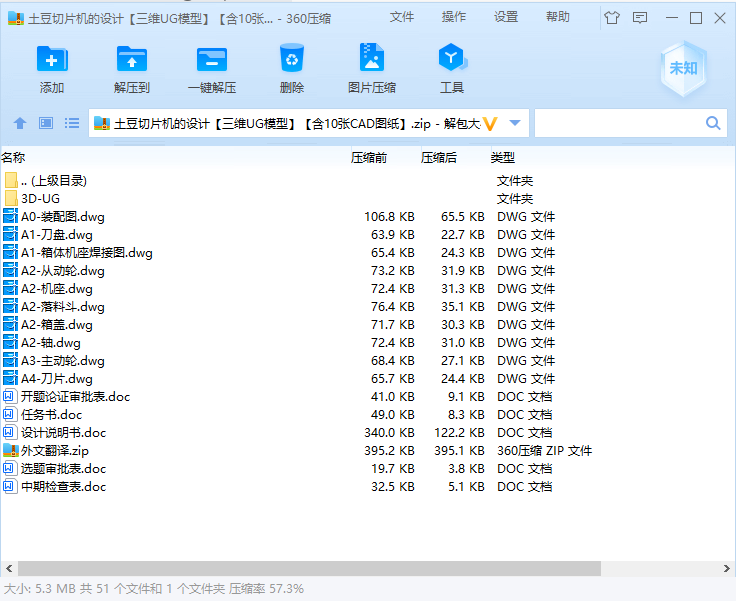Viewport: 736px width, 601px height.
Task: Minimize the 360压缩 window
Action: pos(672,18)
